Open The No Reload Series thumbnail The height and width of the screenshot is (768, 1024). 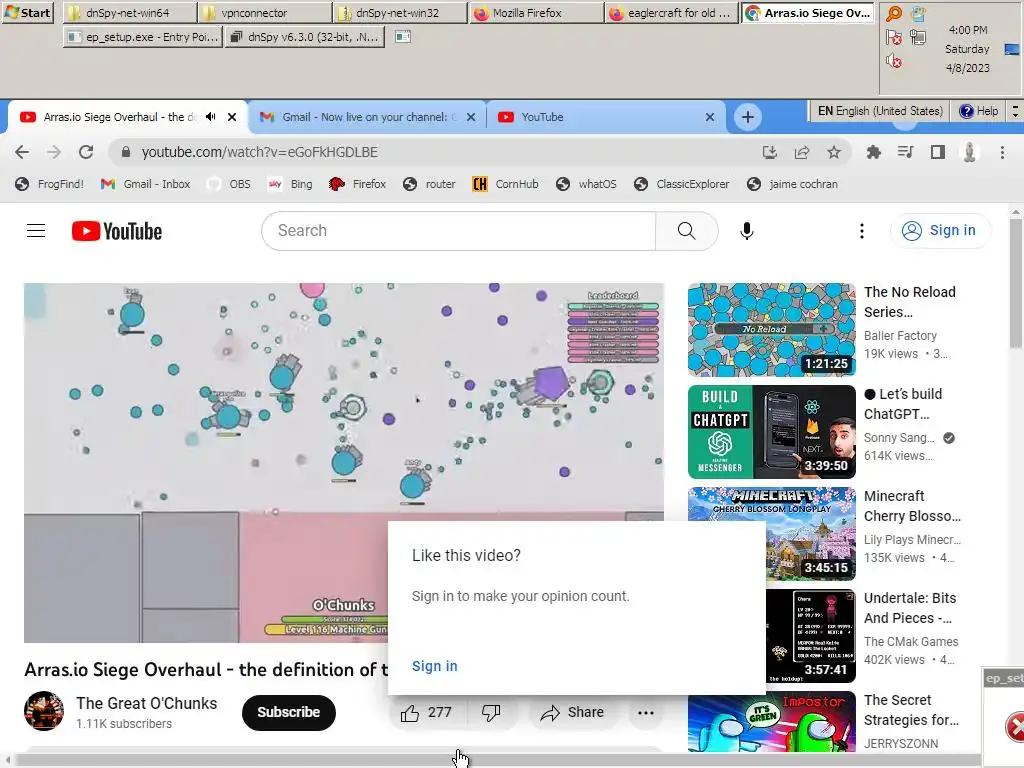(x=771, y=330)
